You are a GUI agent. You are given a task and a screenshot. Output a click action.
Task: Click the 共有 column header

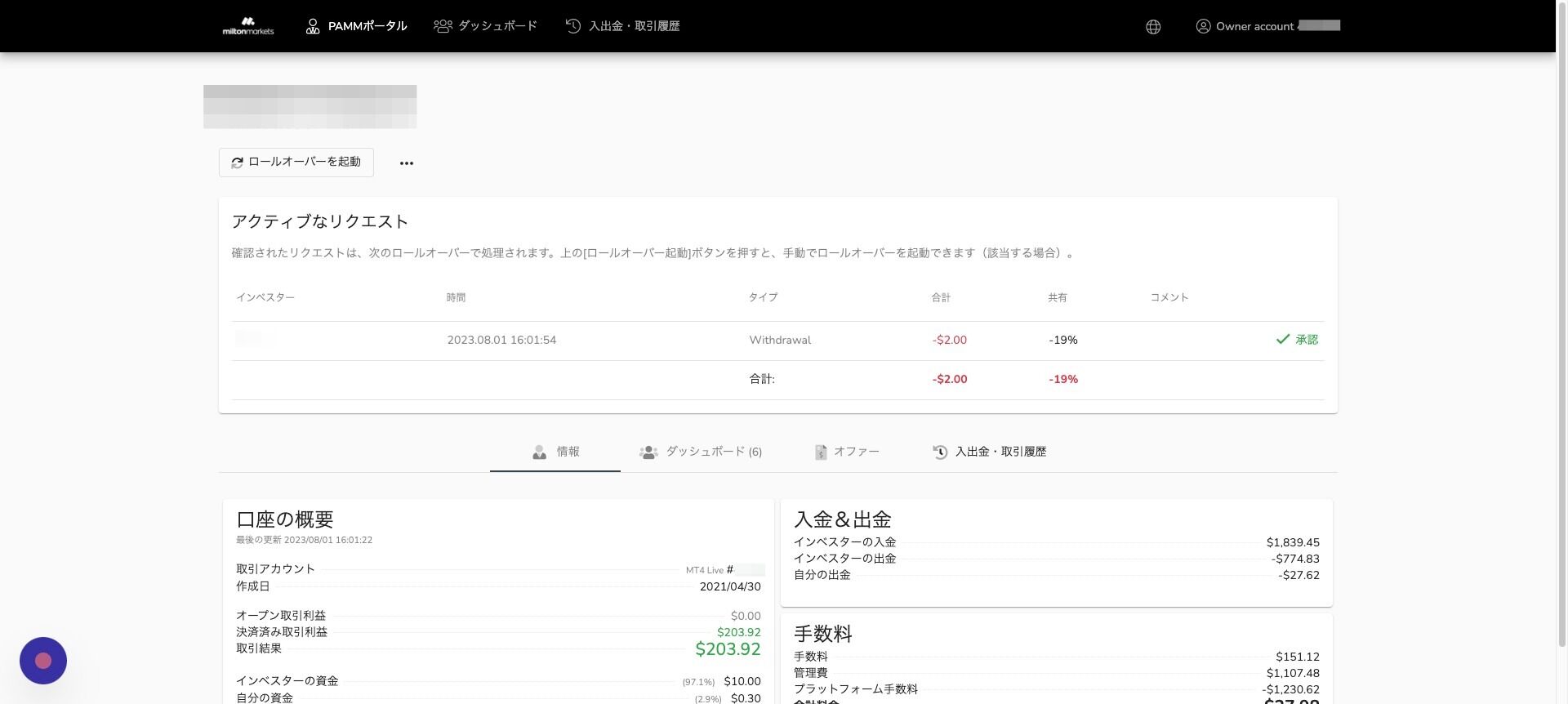[1058, 297]
